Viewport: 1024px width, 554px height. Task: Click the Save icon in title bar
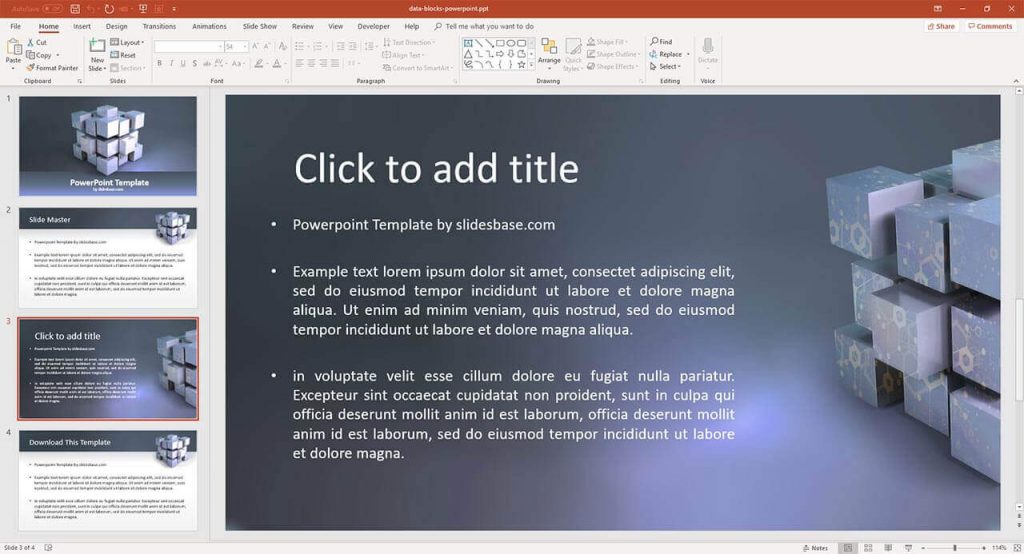(73, 8)
